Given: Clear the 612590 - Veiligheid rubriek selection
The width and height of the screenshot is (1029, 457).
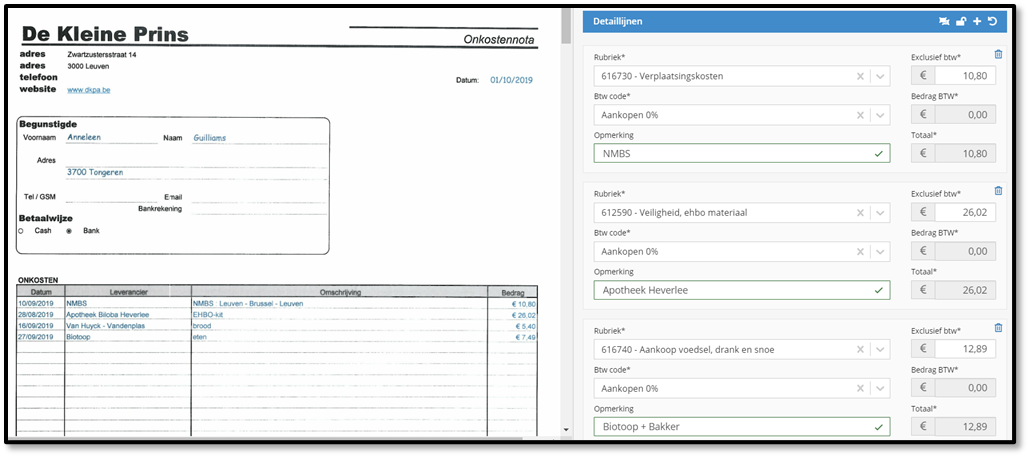Looking at the screenshot, I should pos(860,213).
